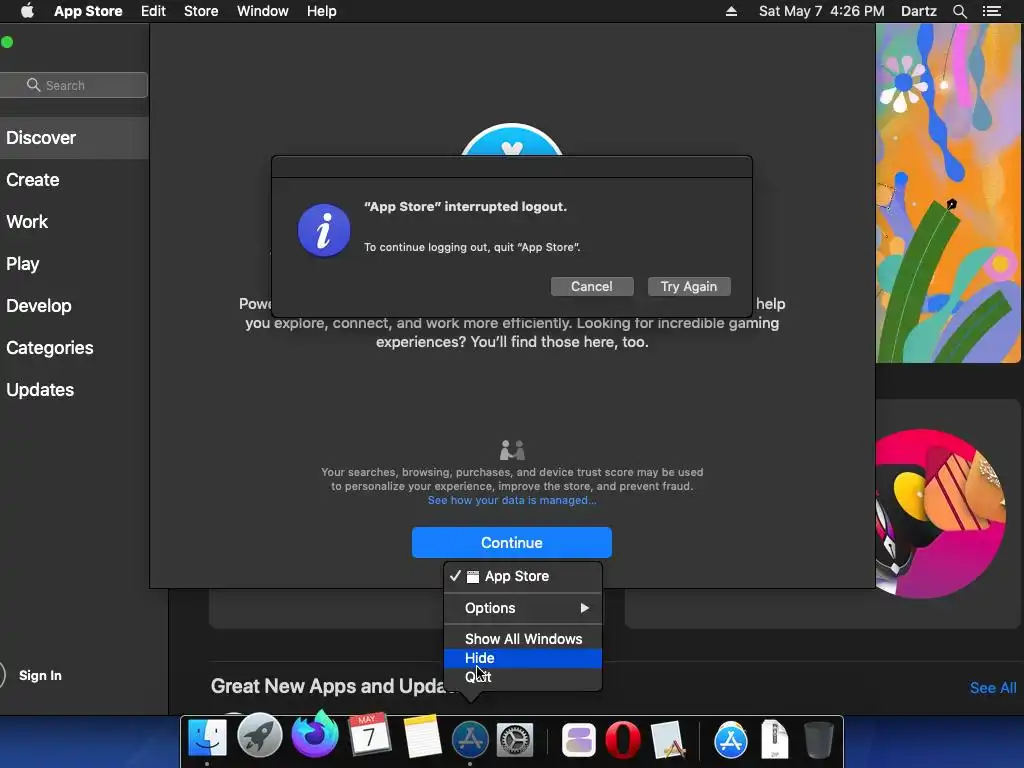
Task: Click the magnifier icon in the search field
Action: 33,85
